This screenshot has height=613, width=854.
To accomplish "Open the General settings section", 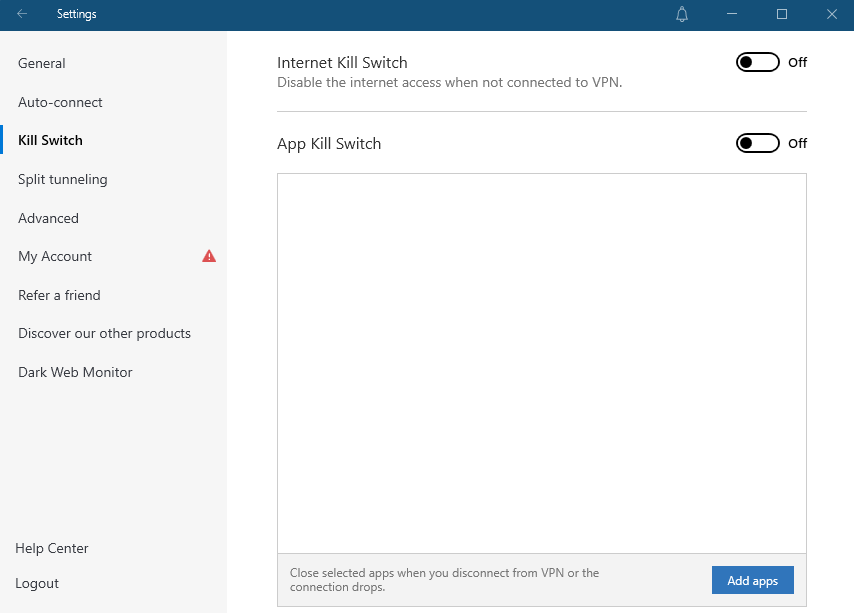I will 42,63.
